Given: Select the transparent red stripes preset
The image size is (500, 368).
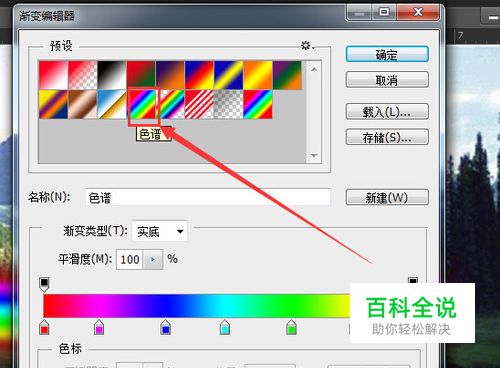Looking at the screenshot, I should point(200,104).
